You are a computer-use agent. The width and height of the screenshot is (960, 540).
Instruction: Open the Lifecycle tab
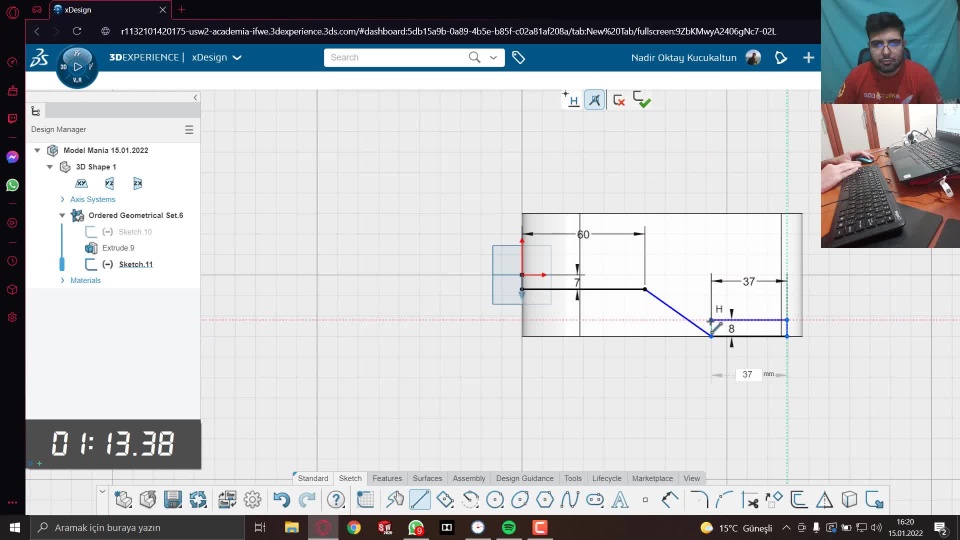607,478
